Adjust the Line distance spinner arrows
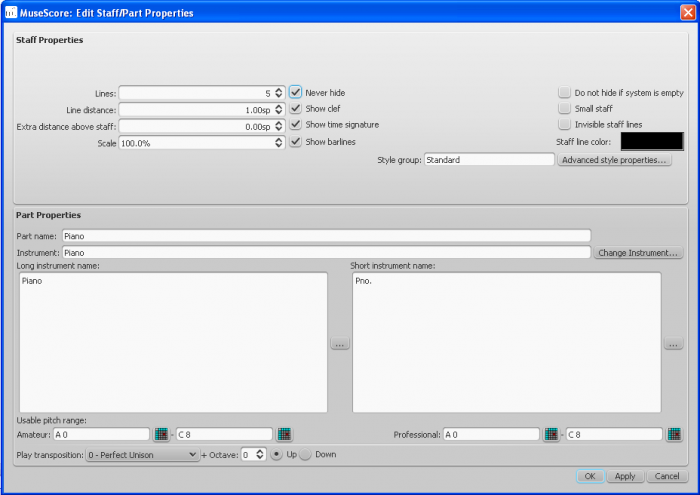 pyautogui.click(x=279, y=109)
